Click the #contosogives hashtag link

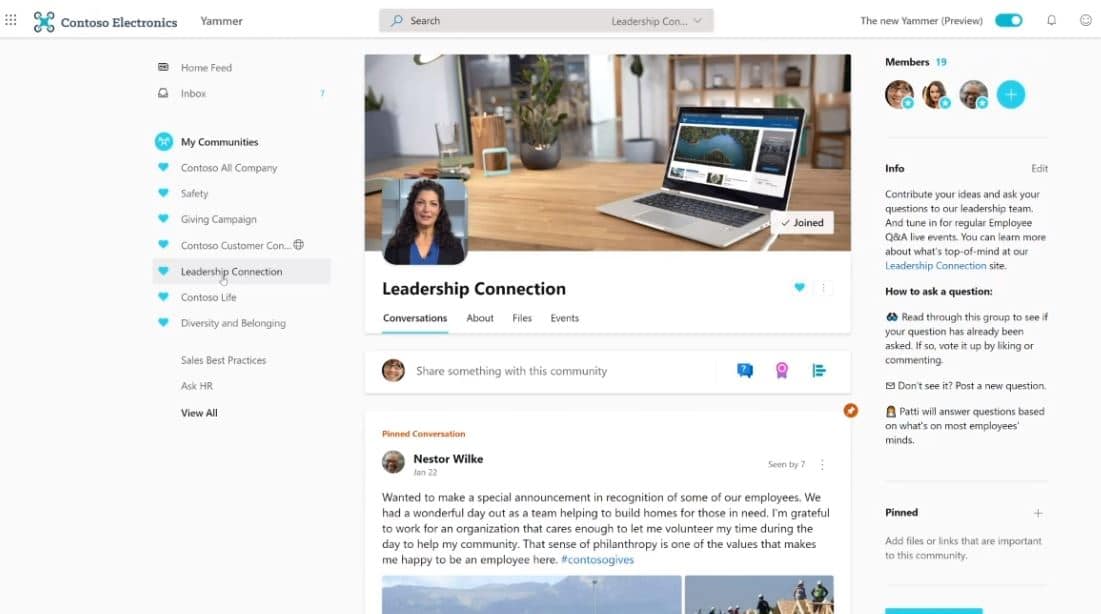598,560
